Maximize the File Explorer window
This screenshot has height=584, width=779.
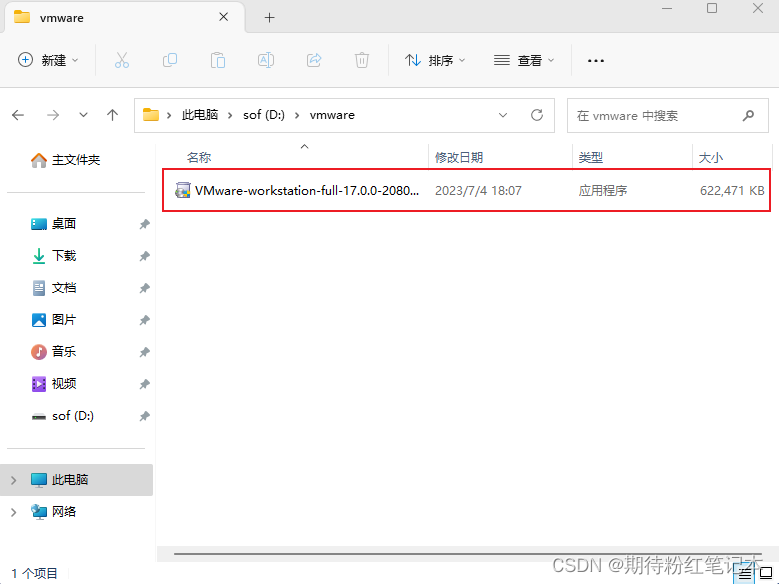[712, 8]
